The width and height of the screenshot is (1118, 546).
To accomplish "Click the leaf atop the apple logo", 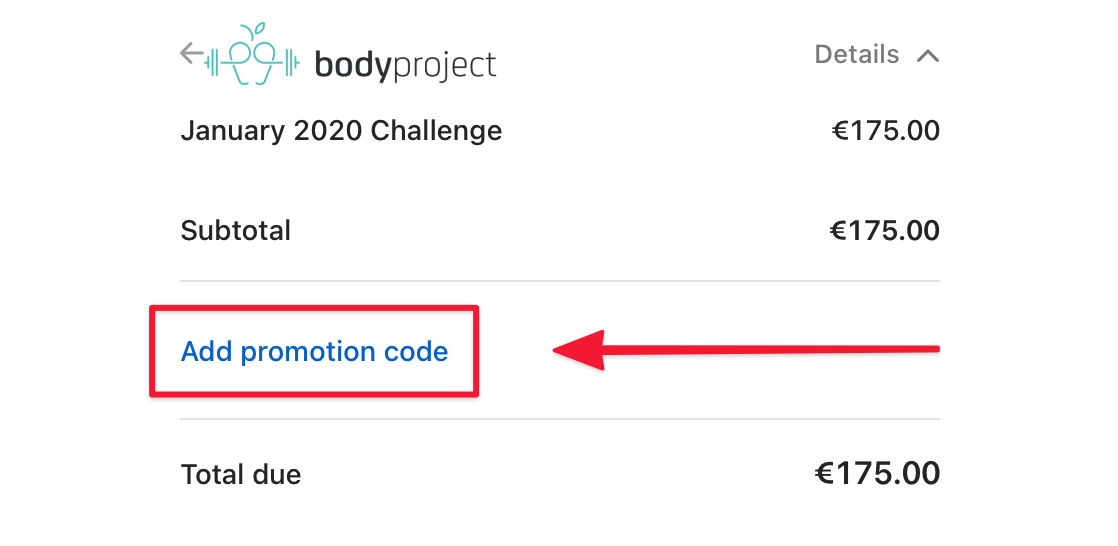I will coord(260,28).
